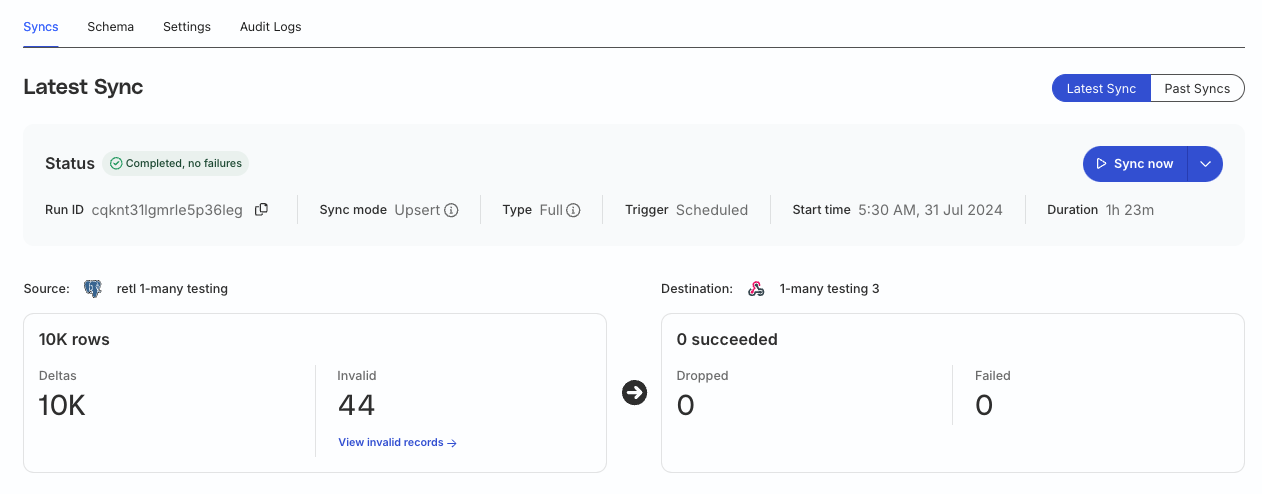Show Sync mode Upsert info tooltip icon
The image size is (1262, 494).
tap(451, 211)
